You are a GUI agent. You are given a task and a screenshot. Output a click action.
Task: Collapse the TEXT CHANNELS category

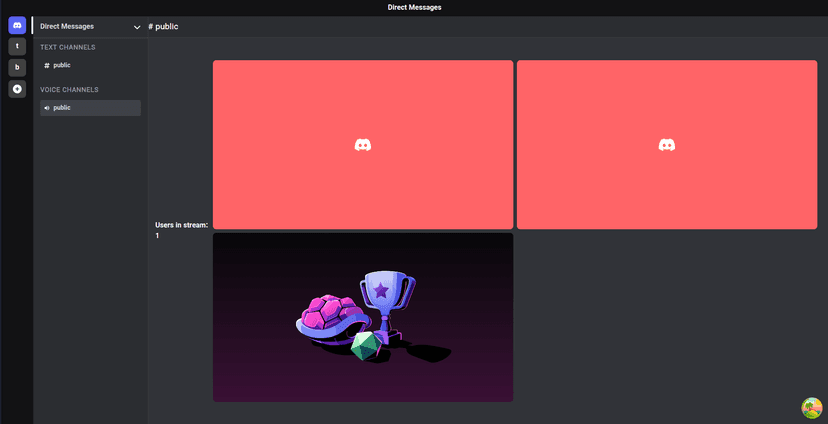pos(68,47)
